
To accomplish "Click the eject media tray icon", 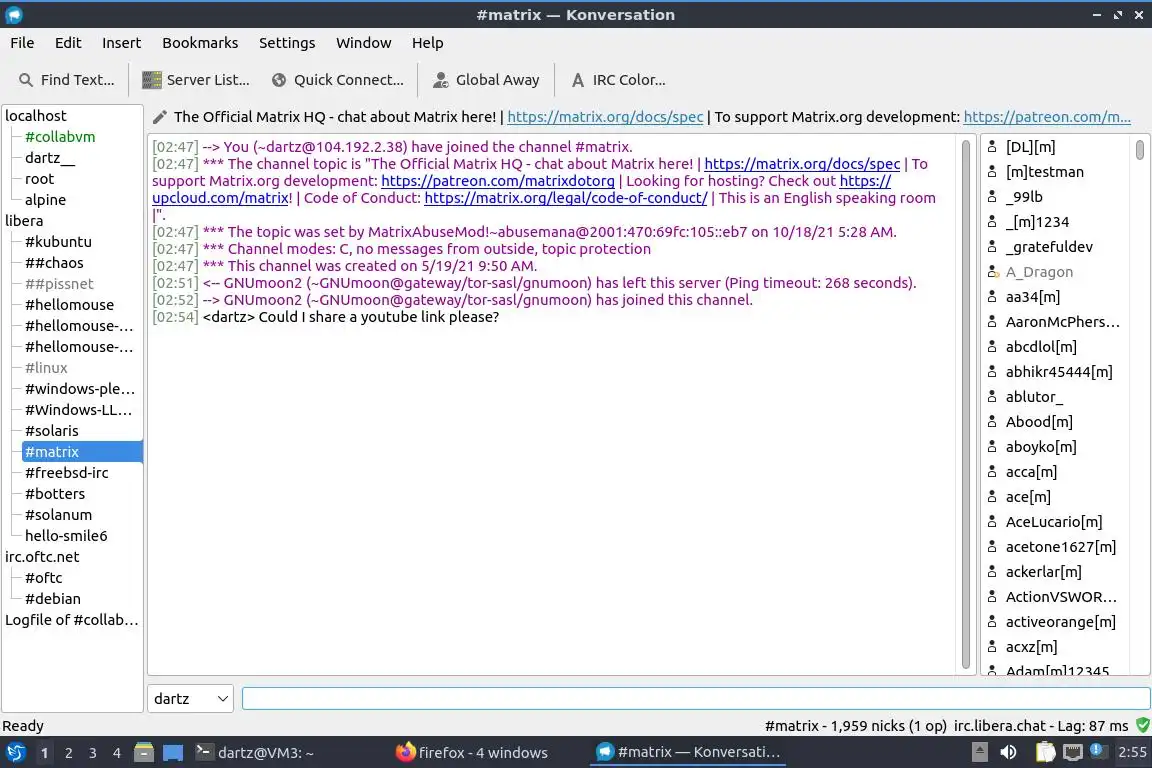I will pyautogui.click(x=979, y=753).
